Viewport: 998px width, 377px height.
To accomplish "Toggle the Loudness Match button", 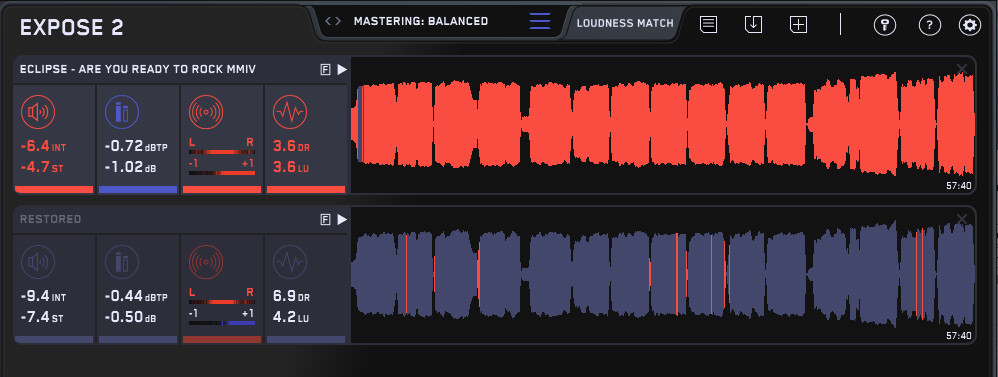I will (624, 24).
